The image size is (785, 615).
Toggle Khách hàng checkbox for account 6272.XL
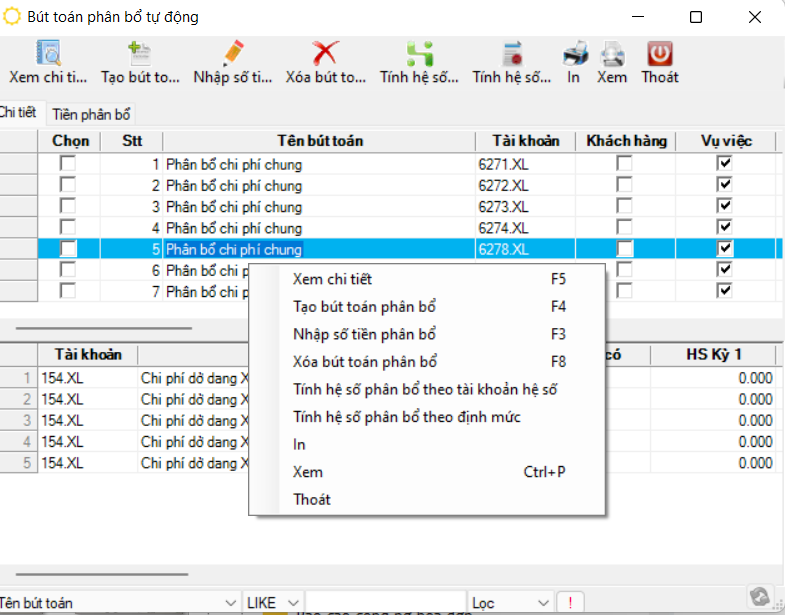tap(624, 185)
